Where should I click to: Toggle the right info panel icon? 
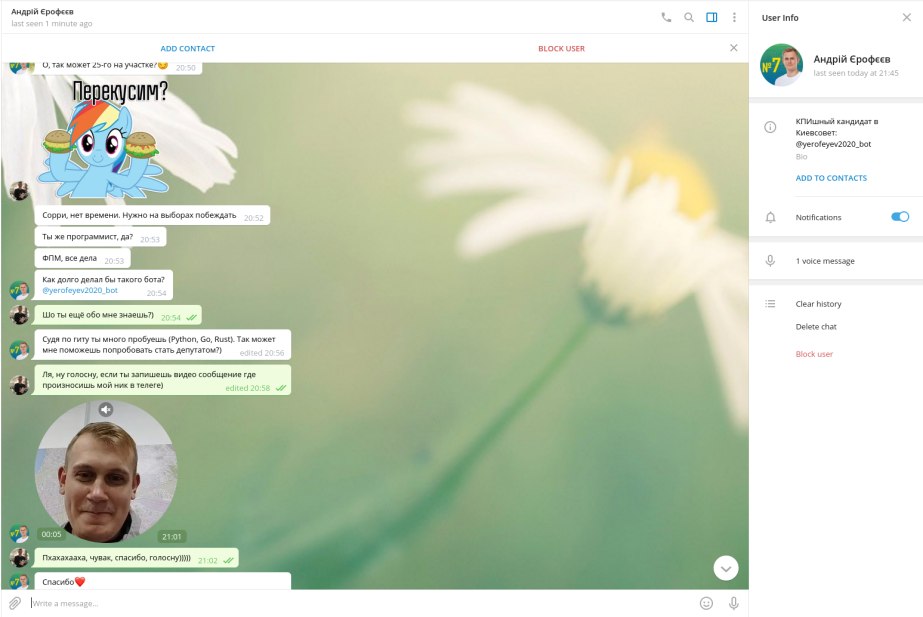point(712,18)
